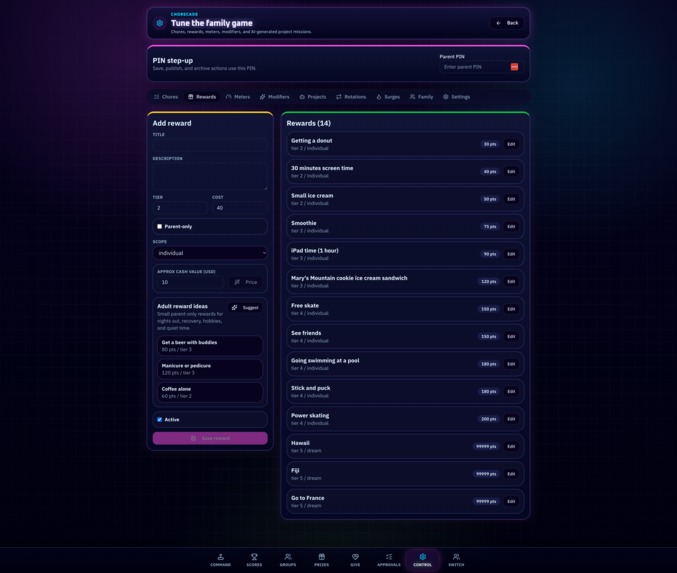677x573 pixels.
Task: Open Give heart in bottom navigation
Action: (x=355, y=560)
